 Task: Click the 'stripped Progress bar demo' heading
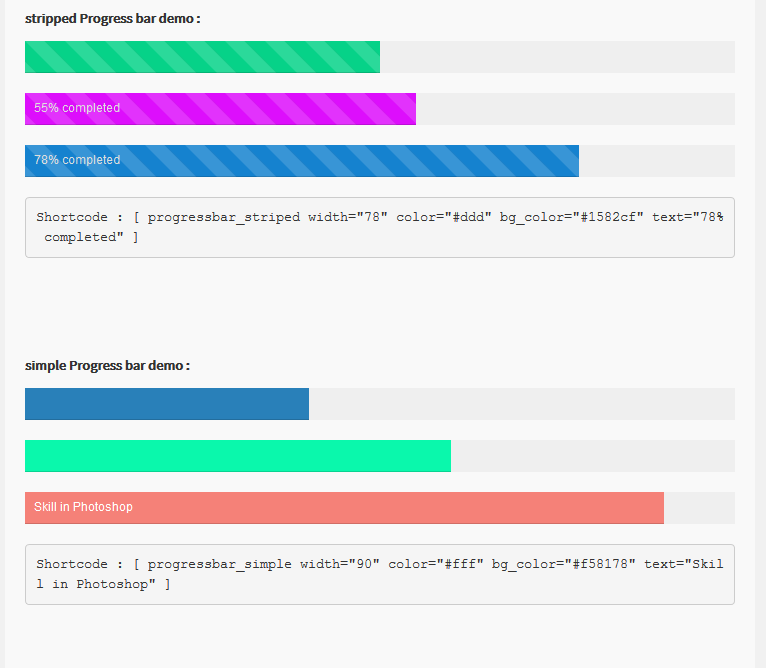(x=112, y=19)
